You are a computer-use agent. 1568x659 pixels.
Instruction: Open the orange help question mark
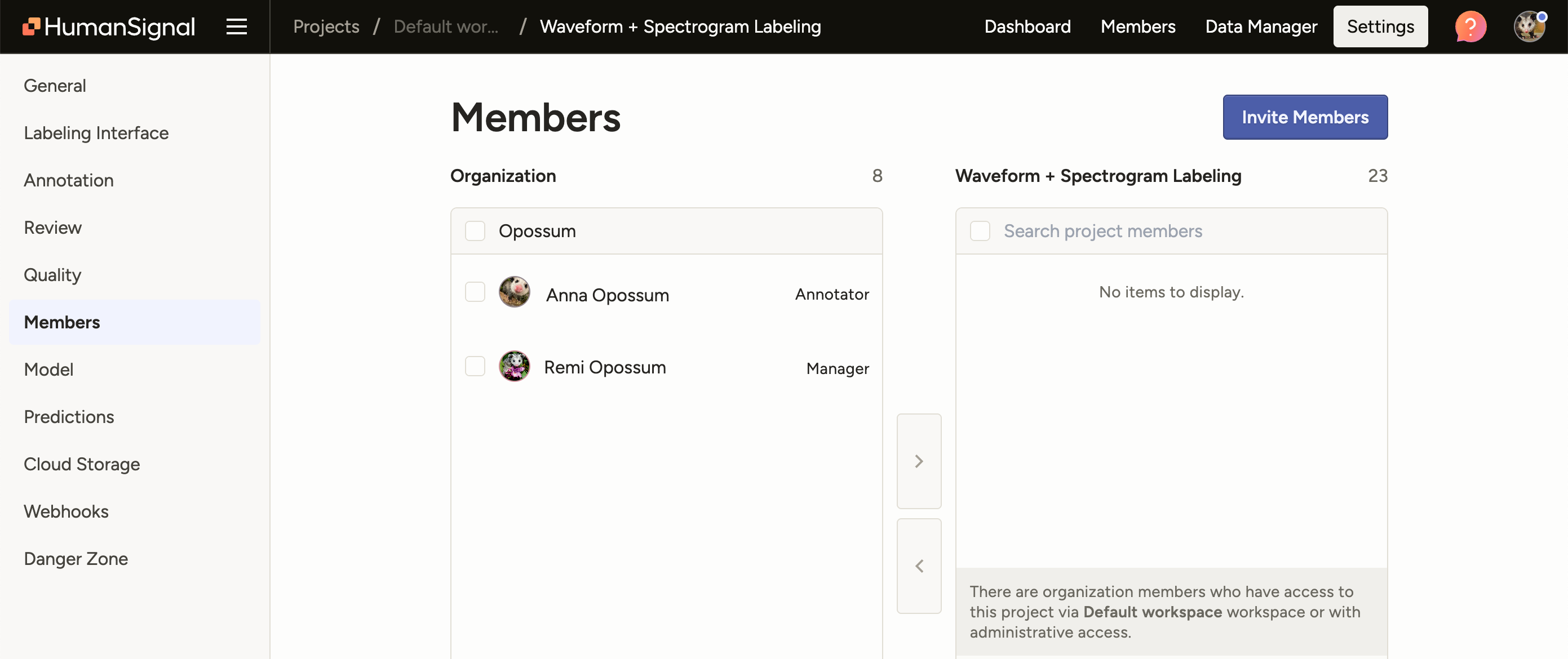(1470, 27)
